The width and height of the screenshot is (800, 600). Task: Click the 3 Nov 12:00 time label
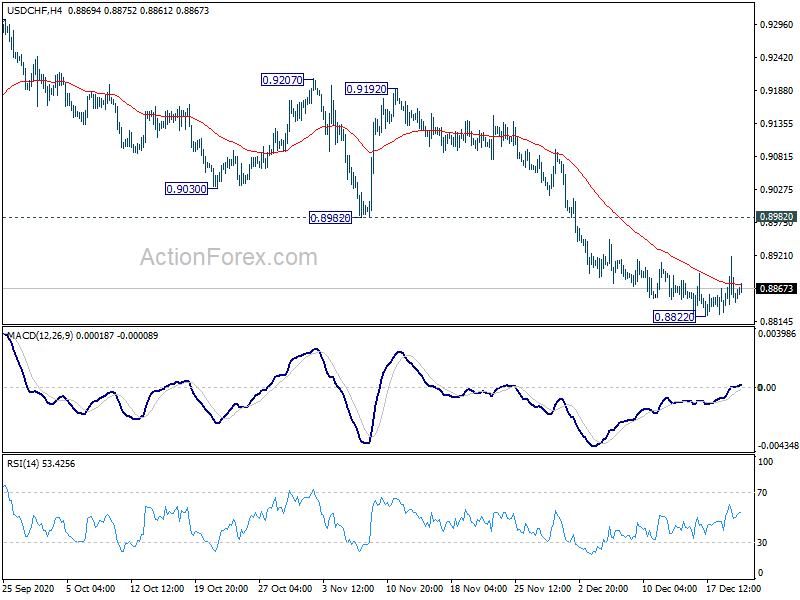pyautogui.click(x=348, y=588)
